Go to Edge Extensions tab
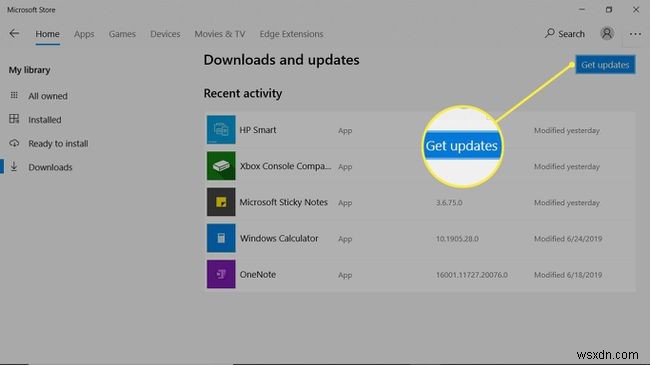This screenshot has height=365, width=650. 291,34
